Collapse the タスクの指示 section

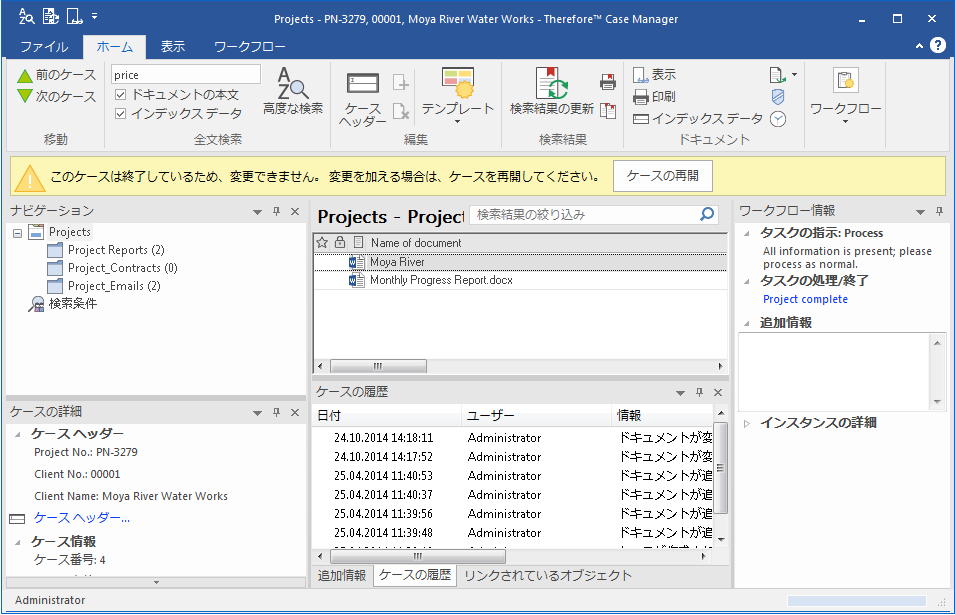pyautogui.click(x=747, y=234)
